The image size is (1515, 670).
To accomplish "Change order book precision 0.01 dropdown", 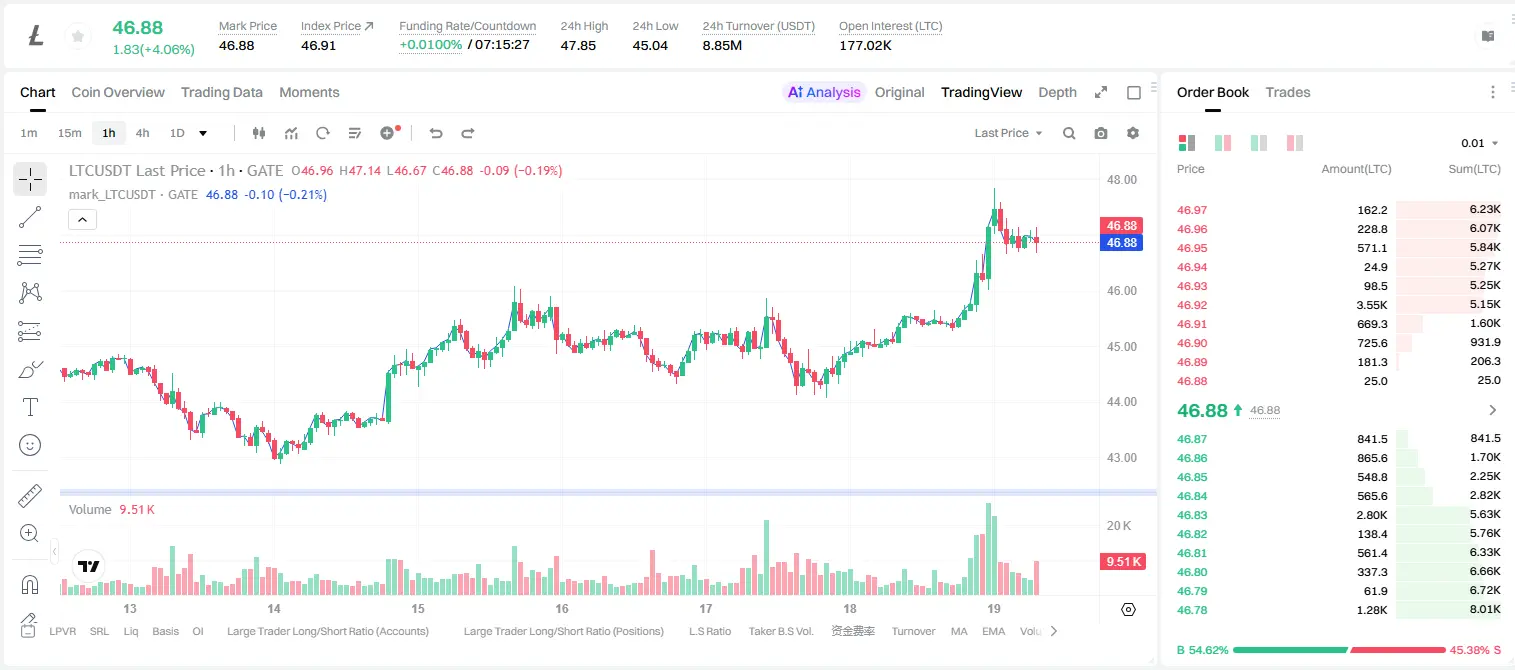I will pyautogui.click(x=1480, y=143).
